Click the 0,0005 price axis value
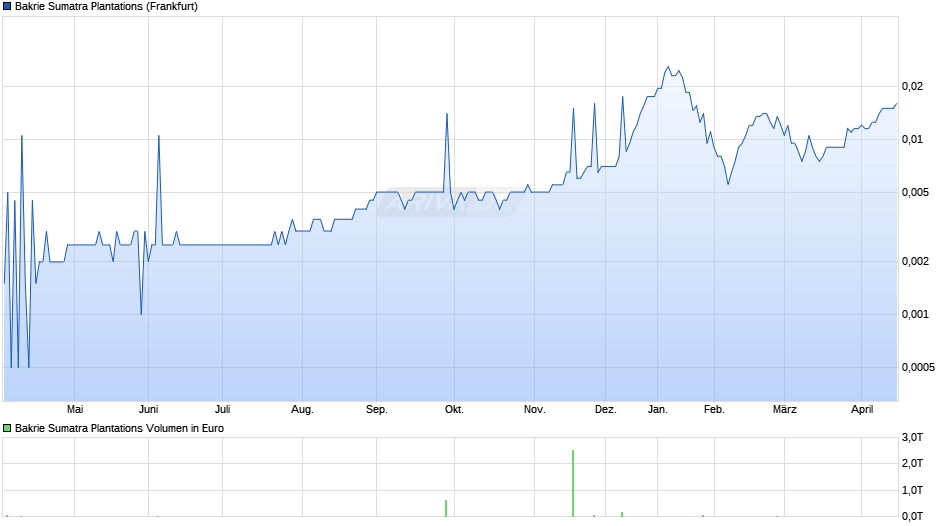 pos(918,367)
